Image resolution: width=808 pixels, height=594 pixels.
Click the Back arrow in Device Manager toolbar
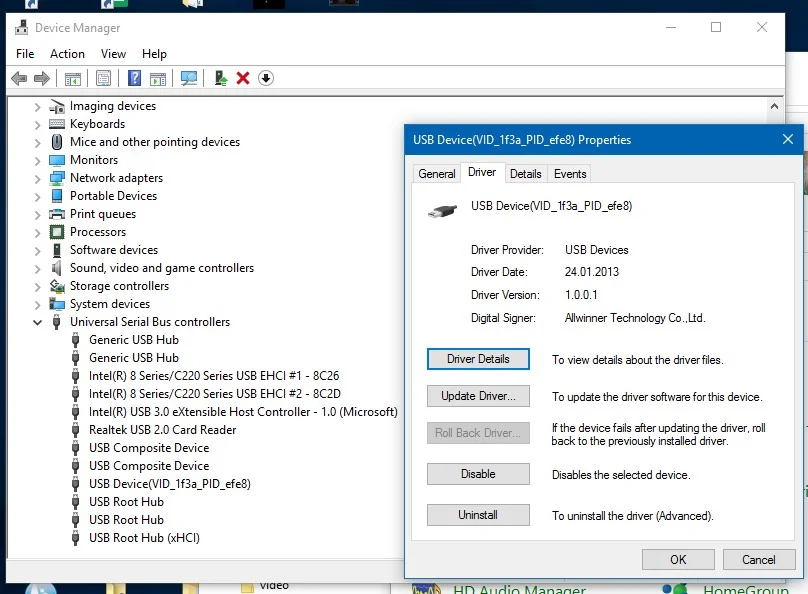tap(19, 78)
